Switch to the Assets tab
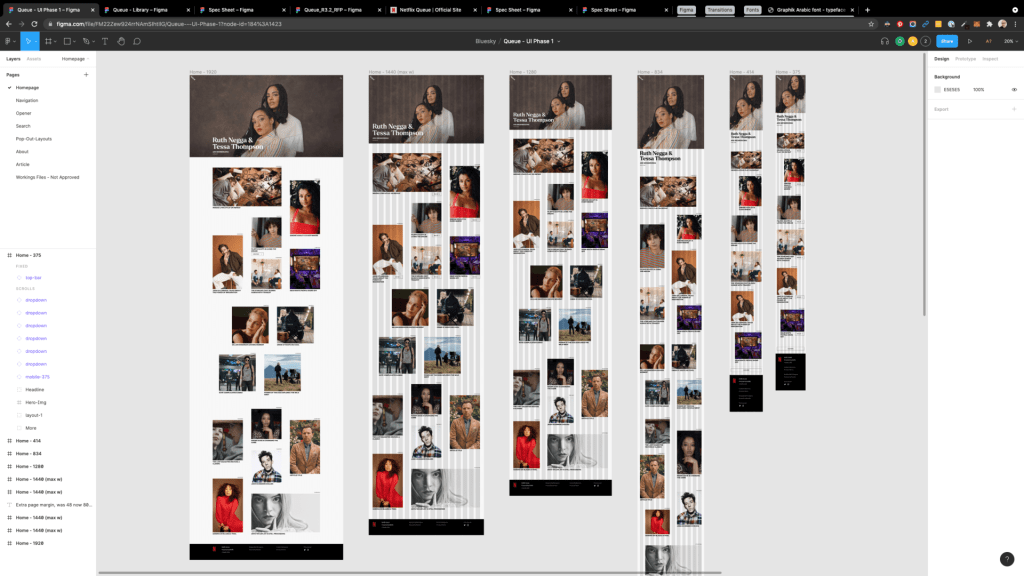 (34, 59)
